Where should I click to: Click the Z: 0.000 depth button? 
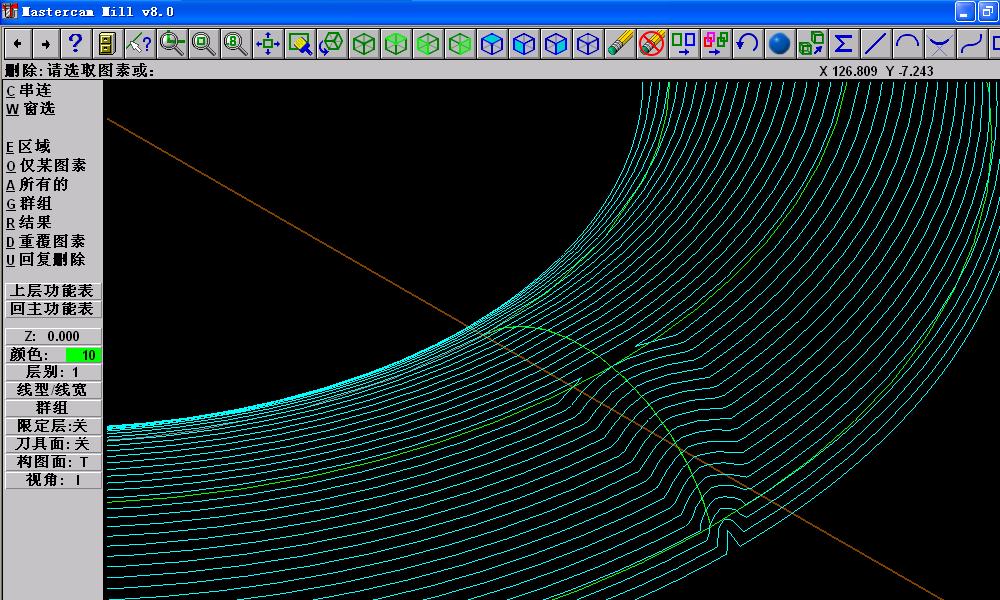coord(53,336)
